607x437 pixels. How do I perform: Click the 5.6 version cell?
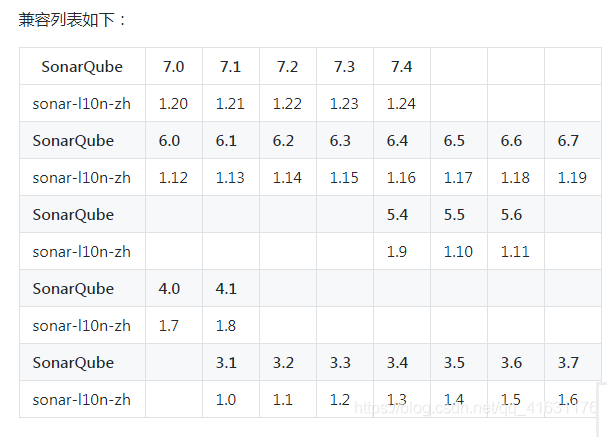(x=511, y=215)
